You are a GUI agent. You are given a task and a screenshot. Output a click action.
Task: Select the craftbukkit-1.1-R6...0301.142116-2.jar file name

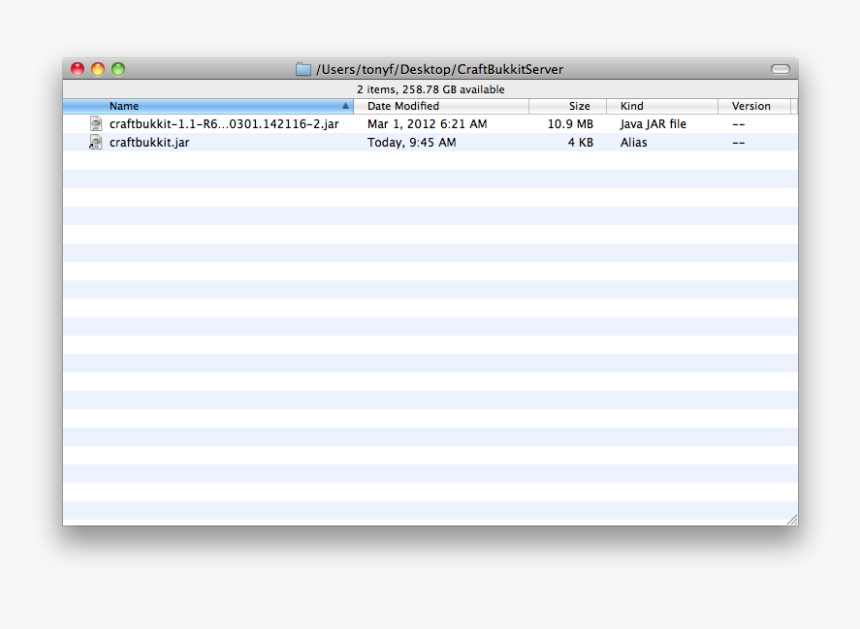coord(224,124)
